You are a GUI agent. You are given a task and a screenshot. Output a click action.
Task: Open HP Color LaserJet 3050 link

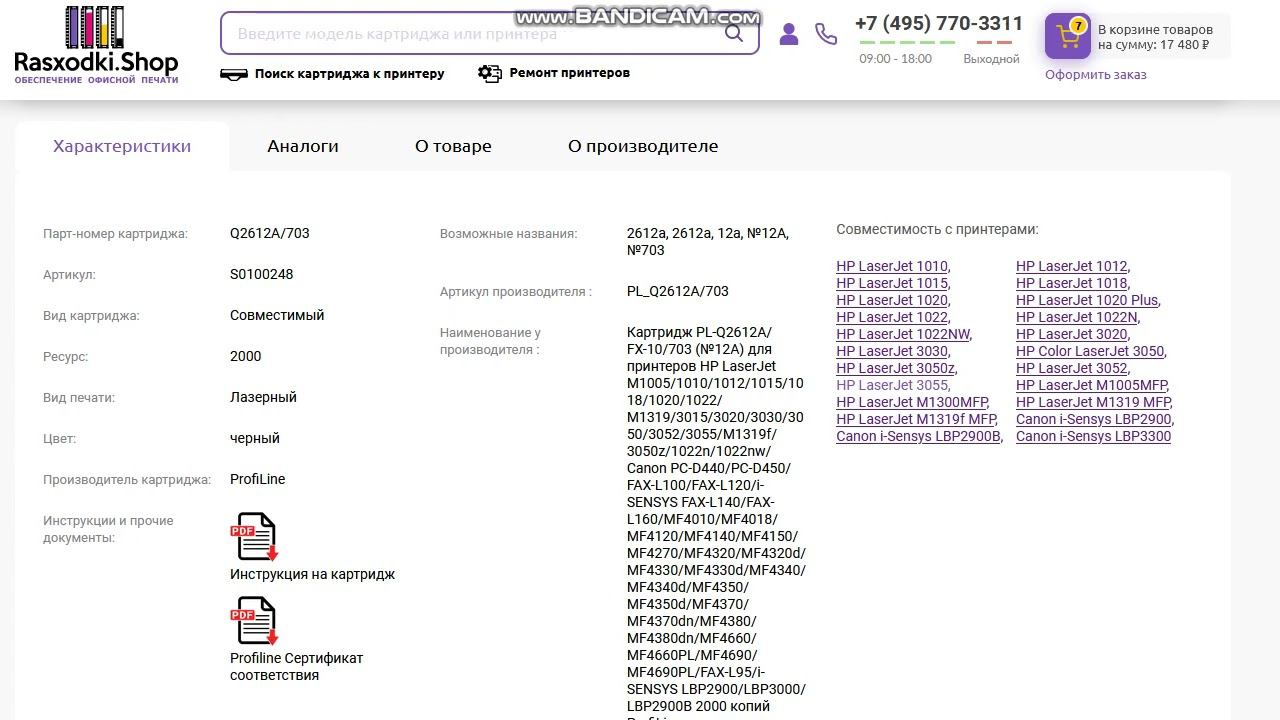pos(1090,351)
